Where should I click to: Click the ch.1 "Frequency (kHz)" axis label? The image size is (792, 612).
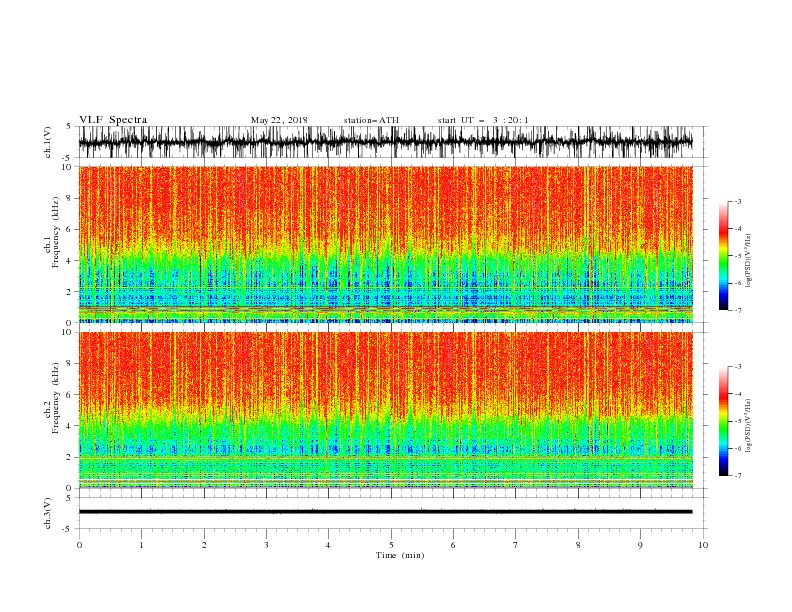click(55, 230)
